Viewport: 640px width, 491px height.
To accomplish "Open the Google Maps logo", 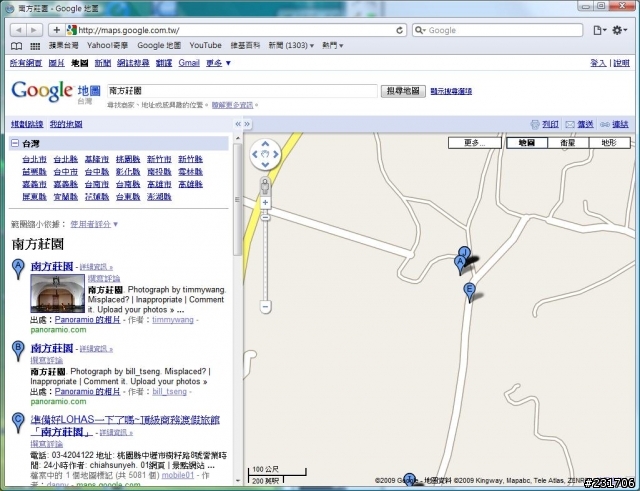I will click(56, 91).
